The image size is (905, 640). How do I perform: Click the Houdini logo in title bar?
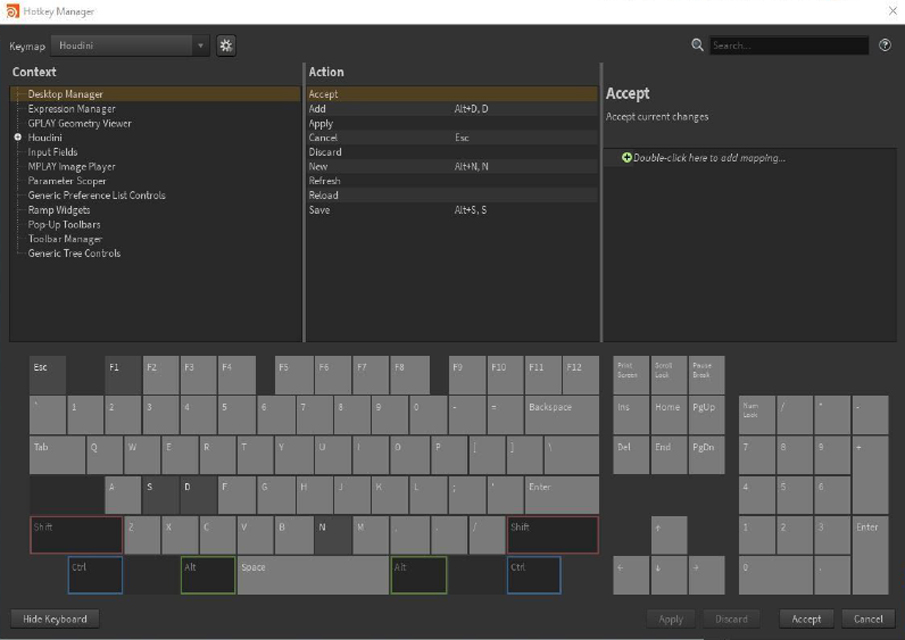[12, 11]
